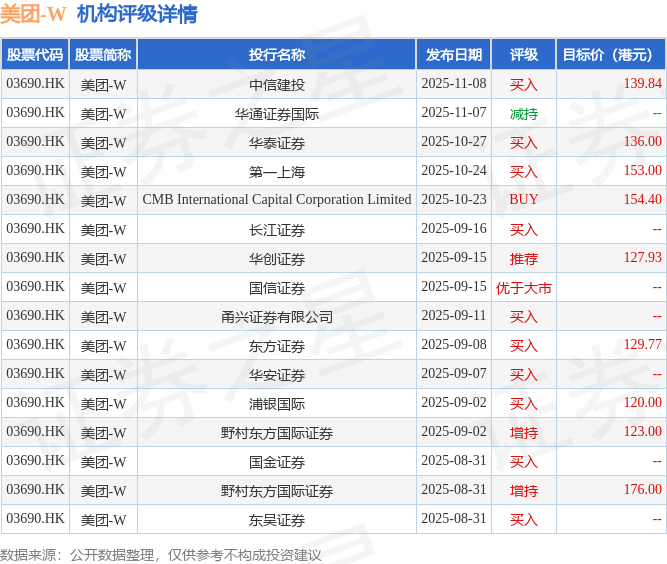Screen dimensions: 667x564
Task: Click the 评级 column header
Action: (x=524, y=54)
